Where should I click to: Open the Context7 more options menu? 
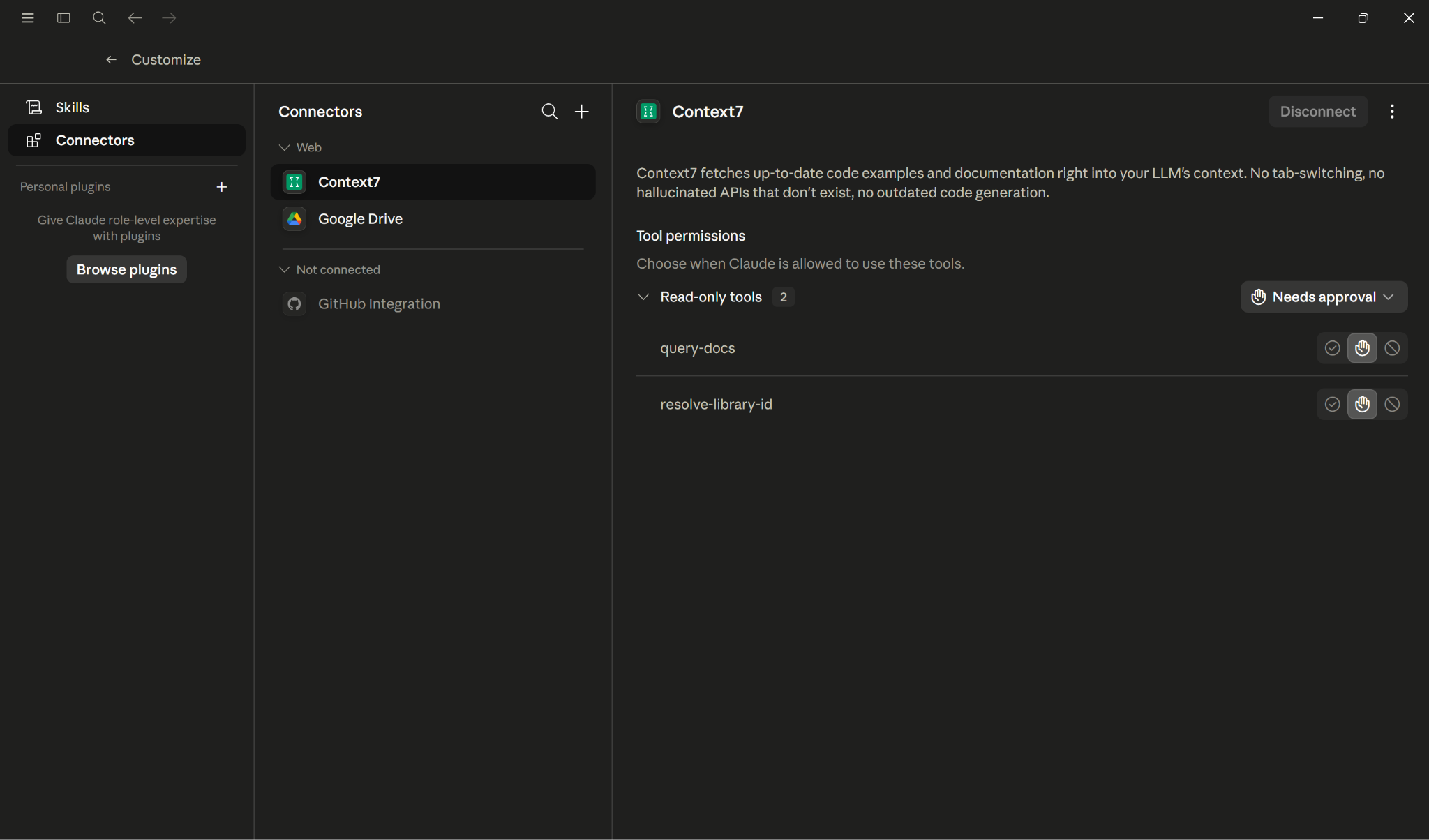point(1392,112)
